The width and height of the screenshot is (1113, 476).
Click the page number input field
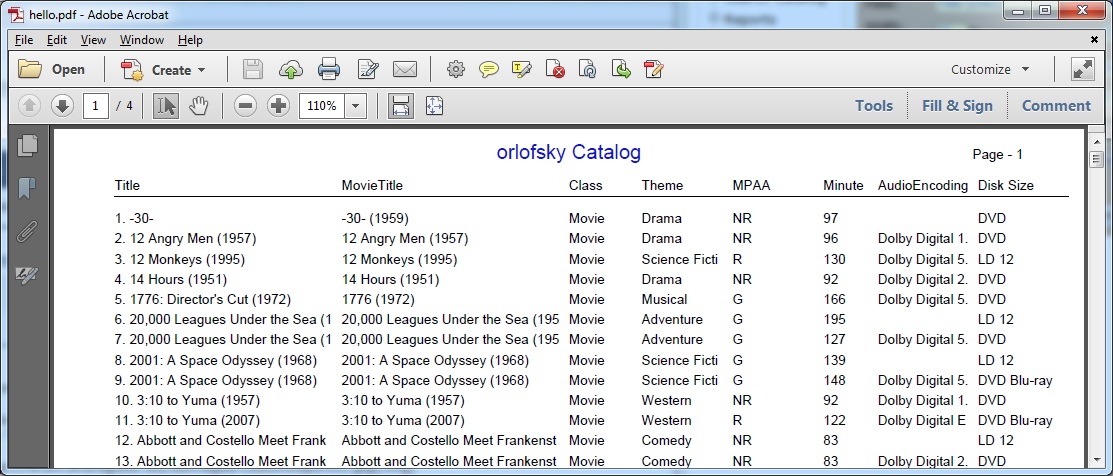95,106
